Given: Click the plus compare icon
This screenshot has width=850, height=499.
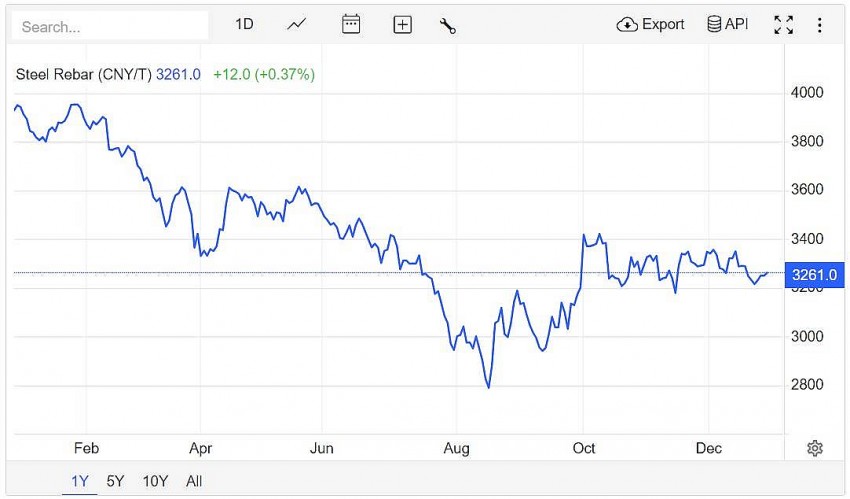Looking at the screenshot, I should pos(402,25).
